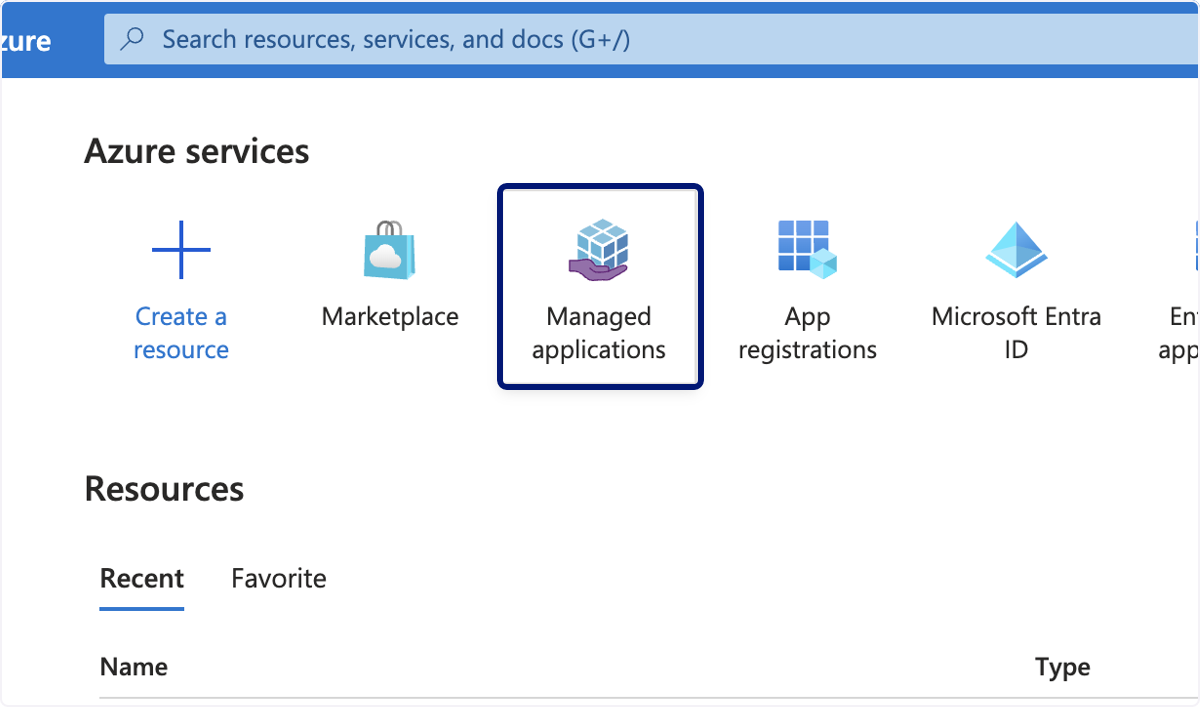Open the Managed applications cube icon

pos(598,250)
